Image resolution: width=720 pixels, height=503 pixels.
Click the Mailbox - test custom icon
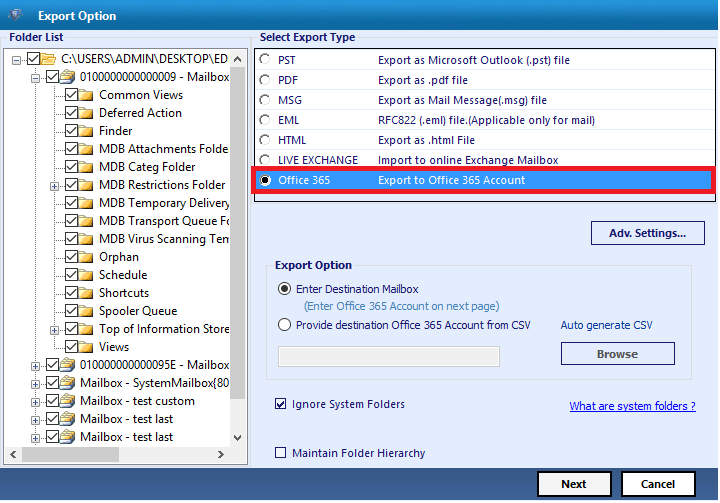tap(68, 401)
